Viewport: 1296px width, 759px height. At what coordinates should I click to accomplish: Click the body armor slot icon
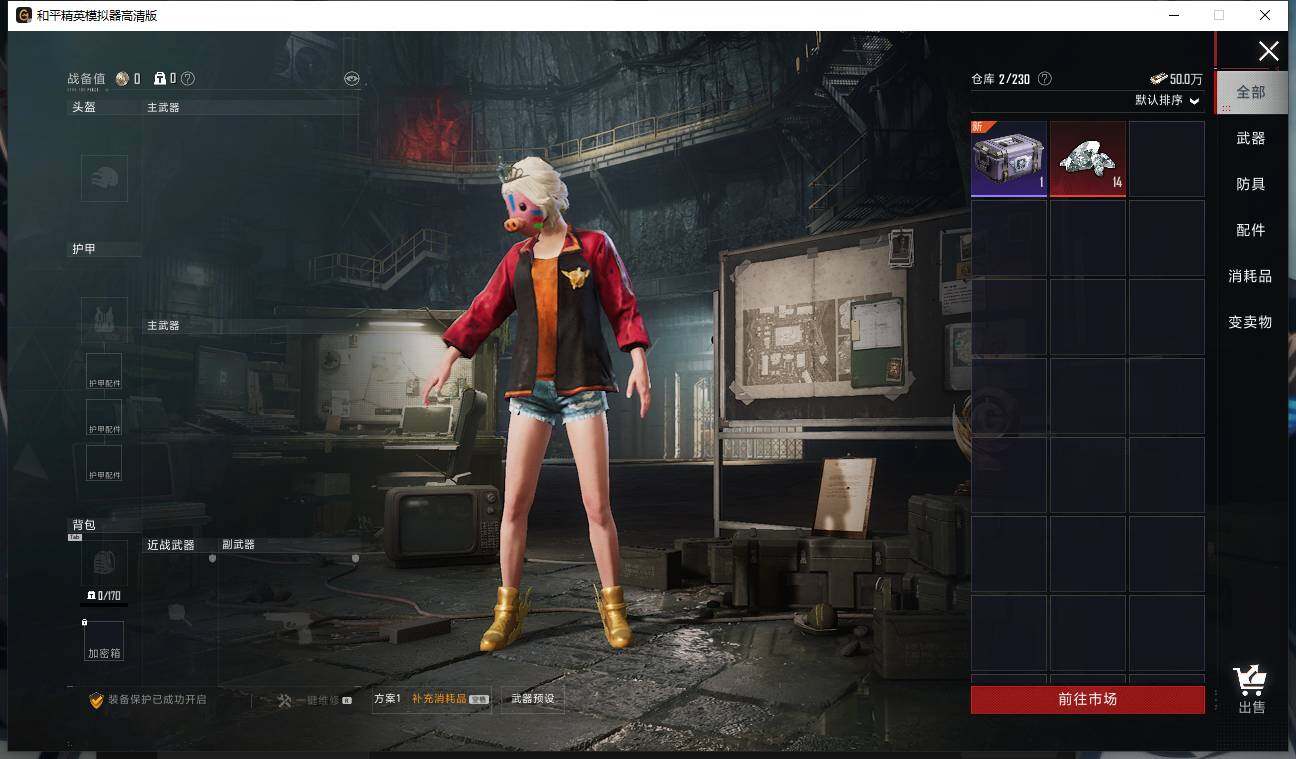(104, 320)
